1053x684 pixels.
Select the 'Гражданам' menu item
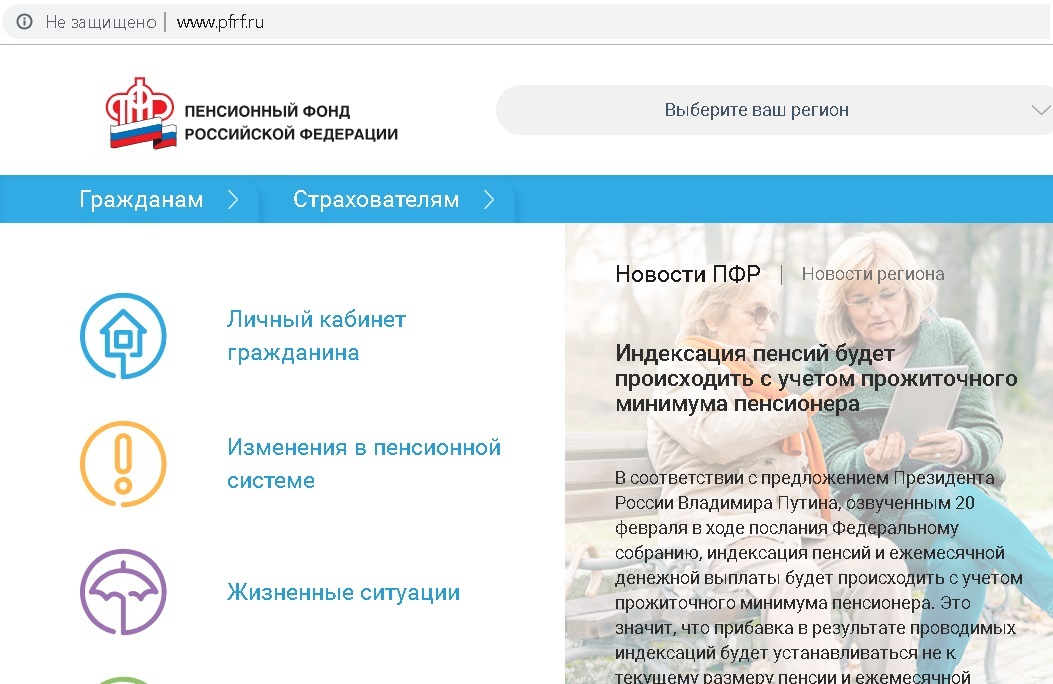click(141, 200)
